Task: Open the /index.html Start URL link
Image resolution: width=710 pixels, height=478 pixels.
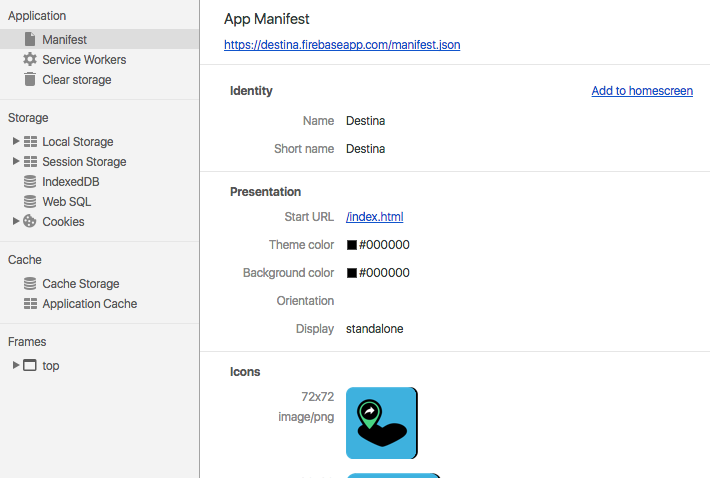Action: pos(374,217)
